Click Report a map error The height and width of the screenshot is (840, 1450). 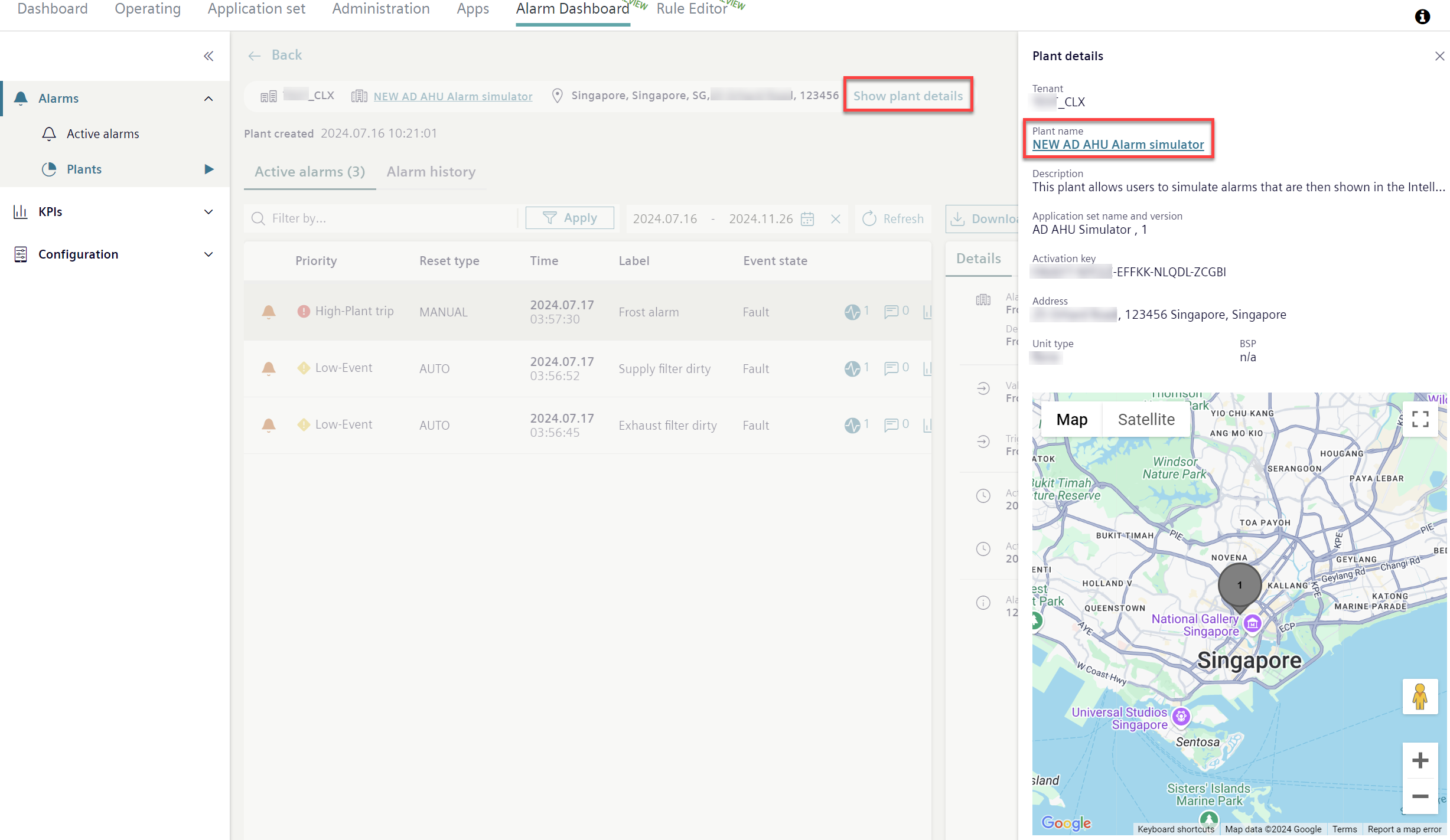pos(1405,829)
